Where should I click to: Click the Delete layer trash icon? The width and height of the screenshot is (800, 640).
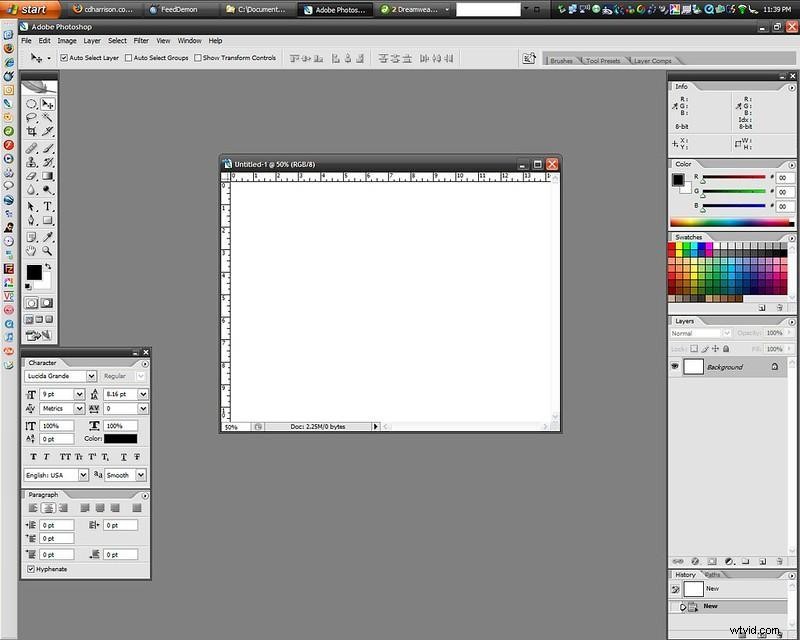coord(780,562)
